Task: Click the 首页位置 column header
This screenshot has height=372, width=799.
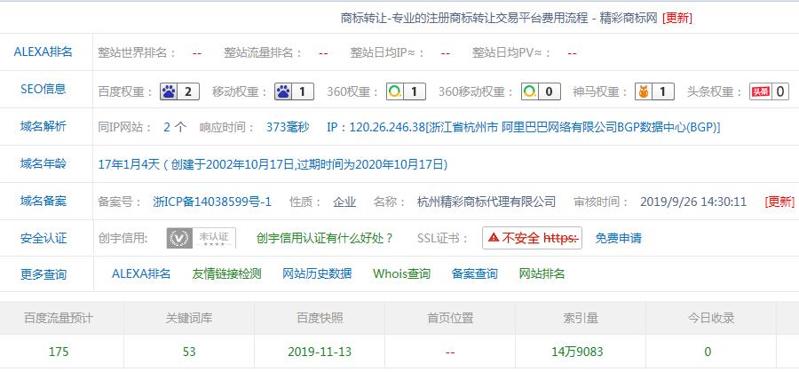Action: pyautogui.click(x=450, y=318)
